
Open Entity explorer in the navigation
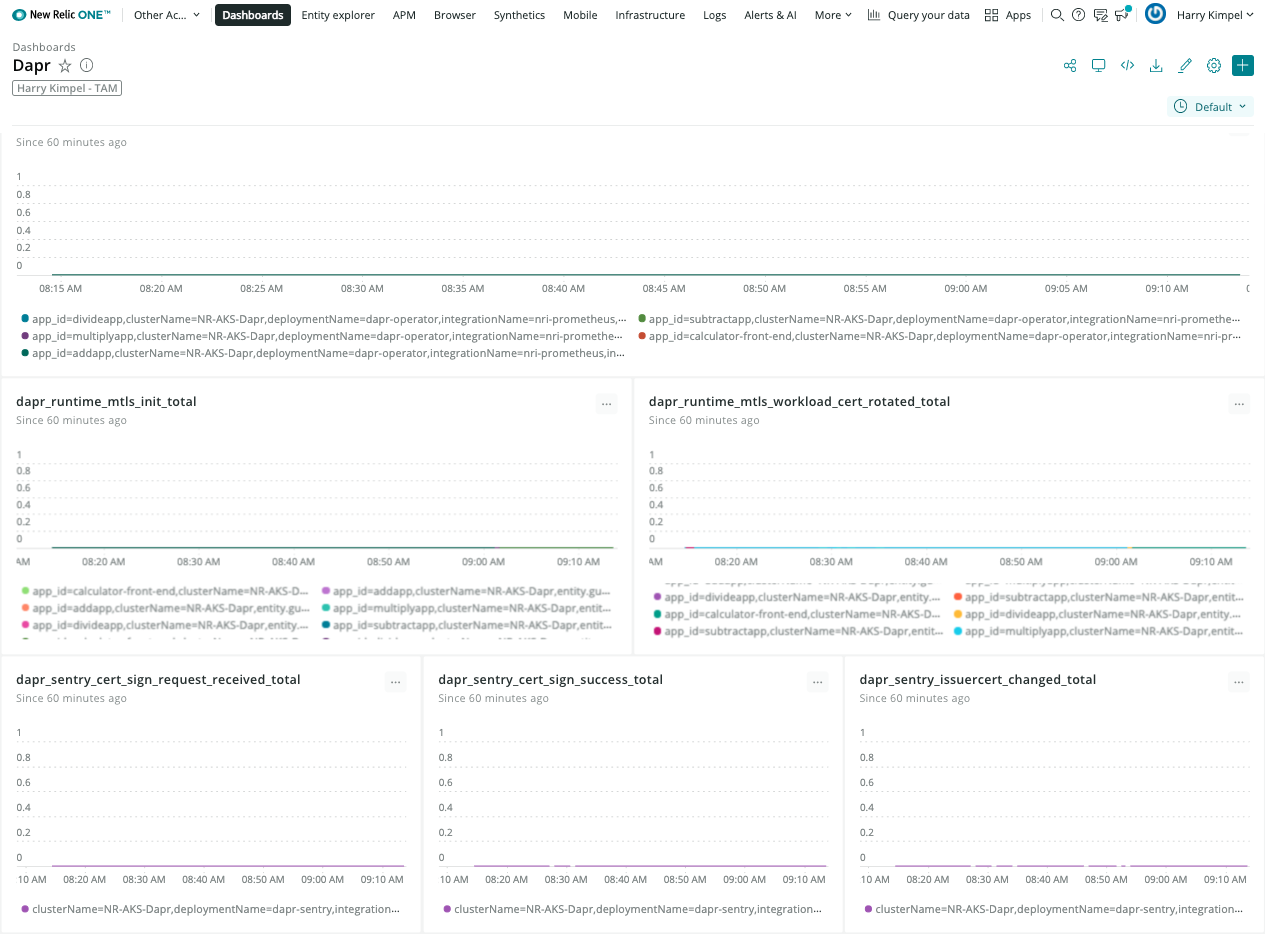coord(338,15)
